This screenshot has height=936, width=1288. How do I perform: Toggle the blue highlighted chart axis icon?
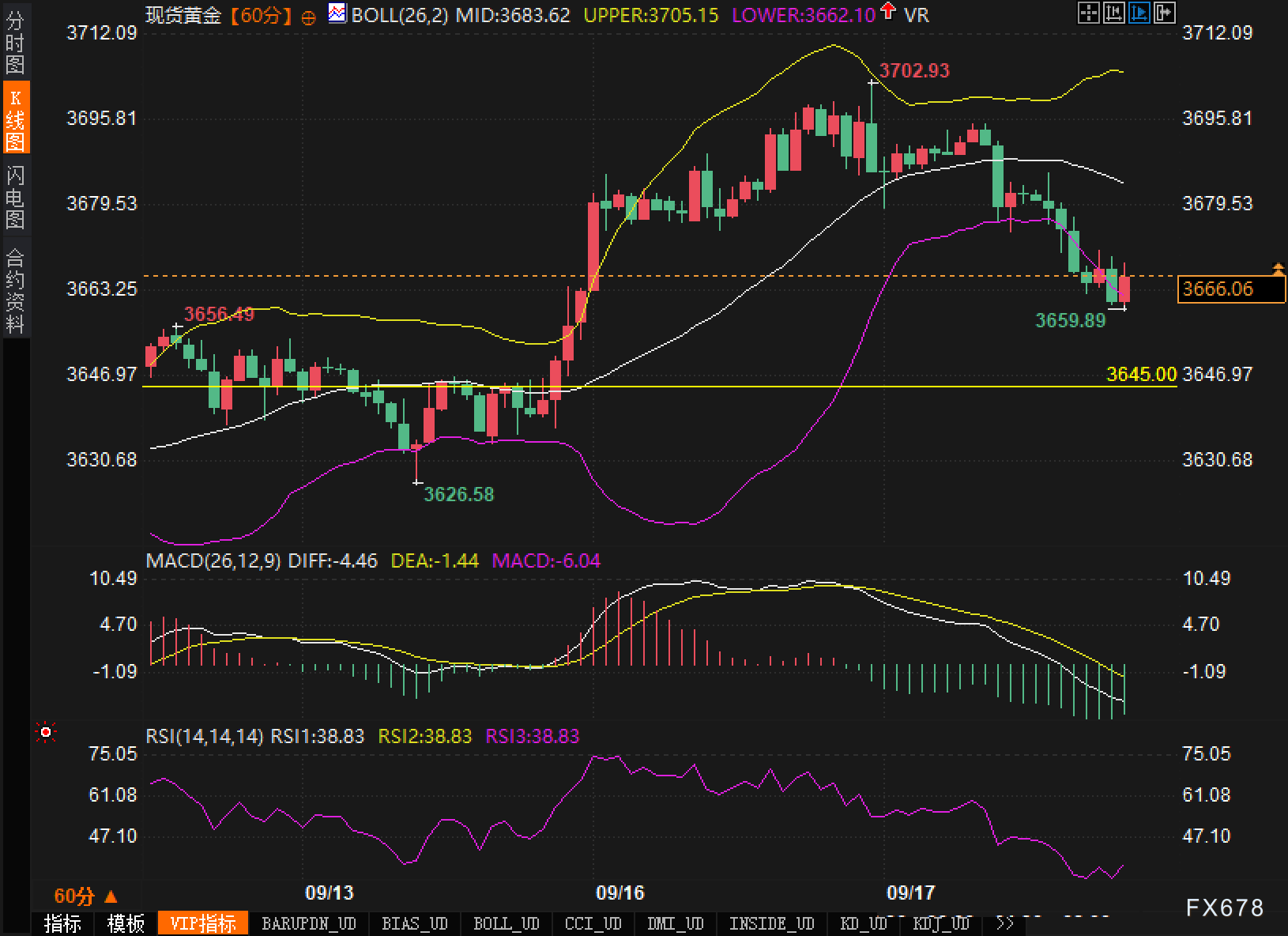click(1139, 13)
